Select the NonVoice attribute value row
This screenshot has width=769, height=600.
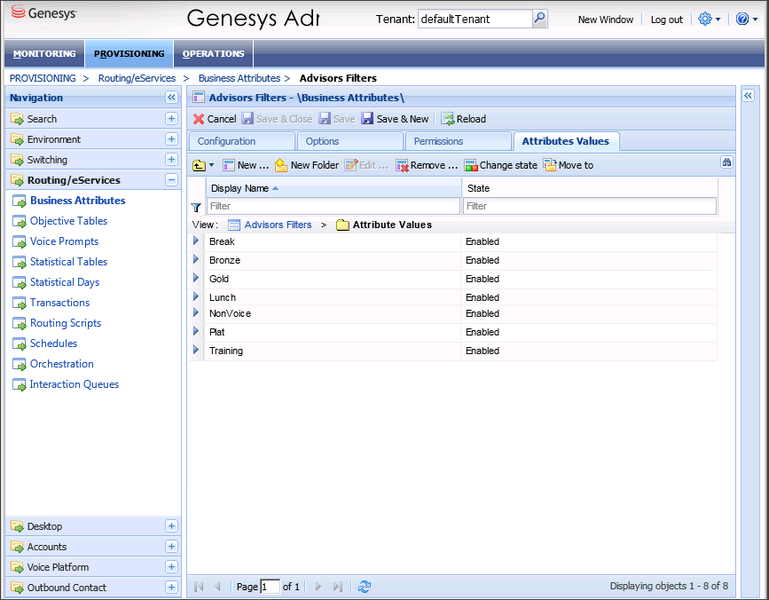(x=455, y=313)
